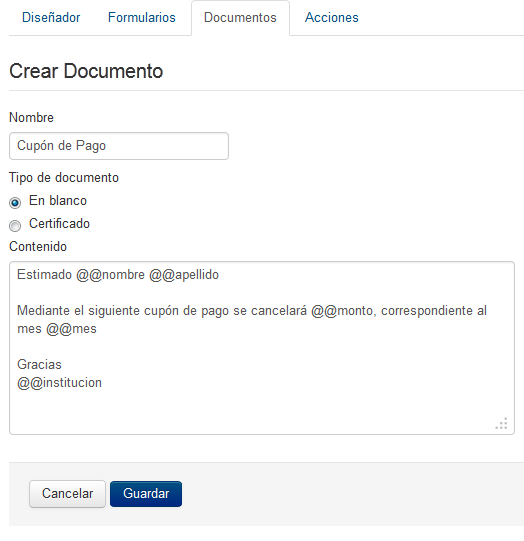Place cursor on @@institucion in the content
This screenshot has width=524, height=541.
[59, 383]
